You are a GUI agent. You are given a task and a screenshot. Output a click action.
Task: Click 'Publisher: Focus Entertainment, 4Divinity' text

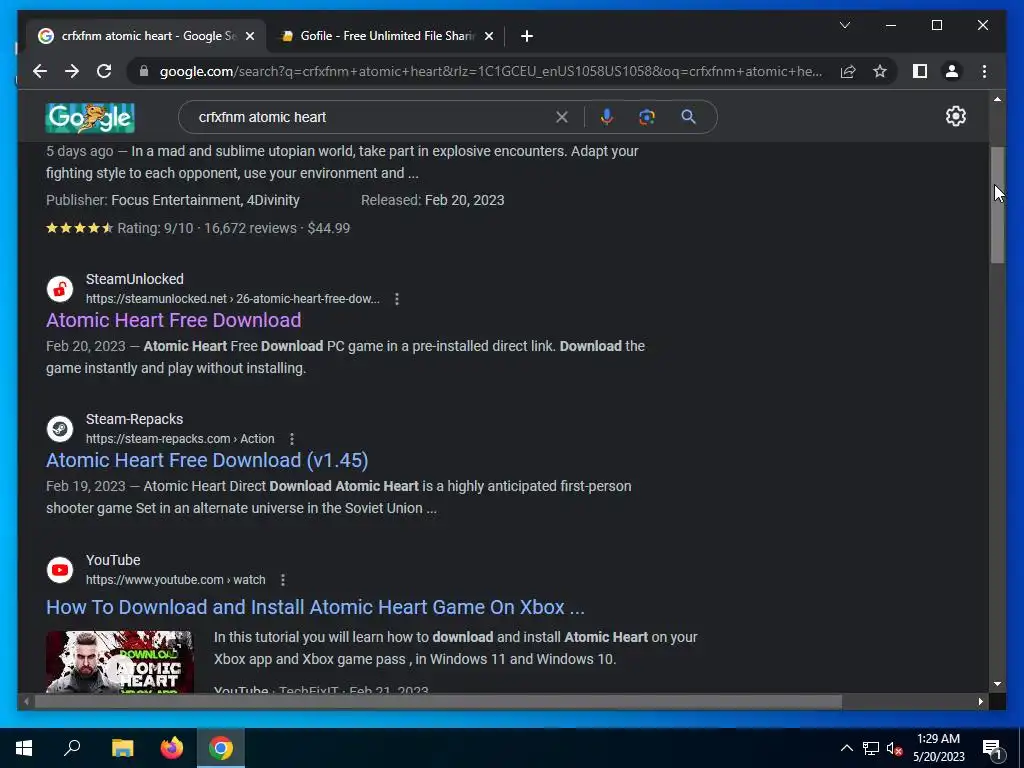click(x=172, y=200)
